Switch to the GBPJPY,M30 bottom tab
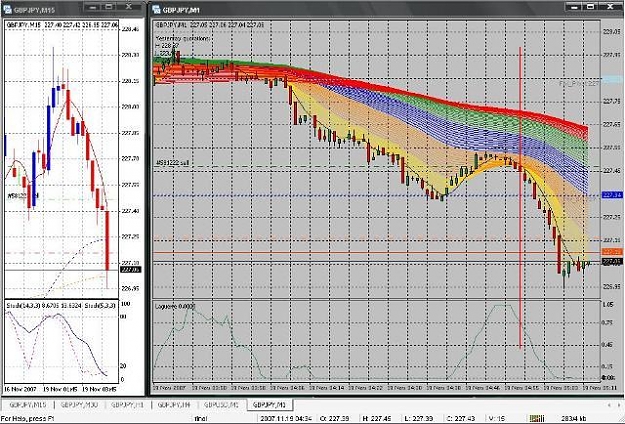625x424 pixels. (x=79, y=405)
